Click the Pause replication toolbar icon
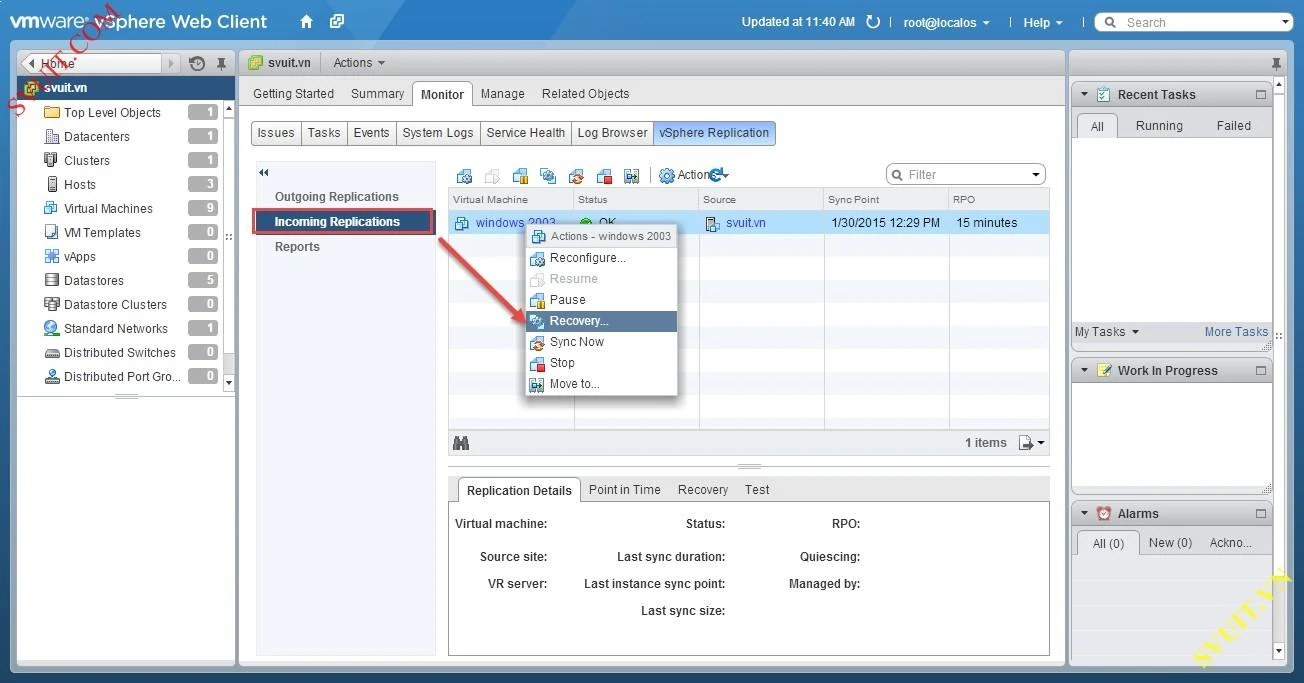 520,176
